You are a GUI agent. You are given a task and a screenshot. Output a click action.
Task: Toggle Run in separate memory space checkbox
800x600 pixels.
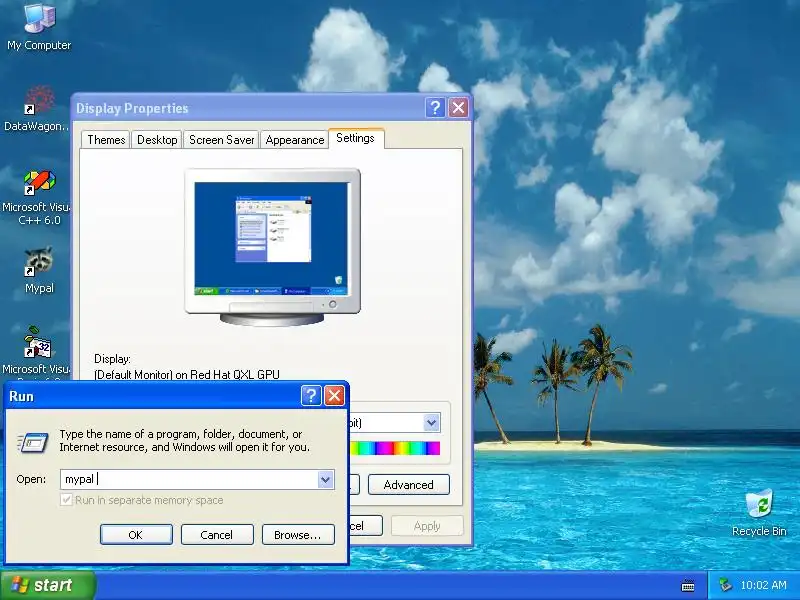[x=66, y=500]
